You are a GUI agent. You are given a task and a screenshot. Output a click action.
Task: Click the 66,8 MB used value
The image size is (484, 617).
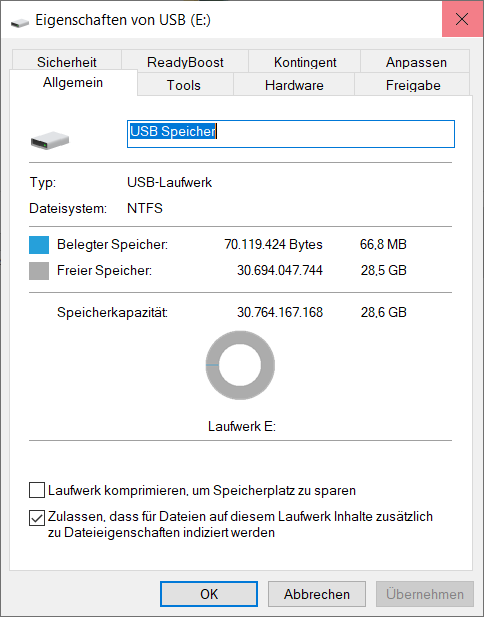click(383, 244)
